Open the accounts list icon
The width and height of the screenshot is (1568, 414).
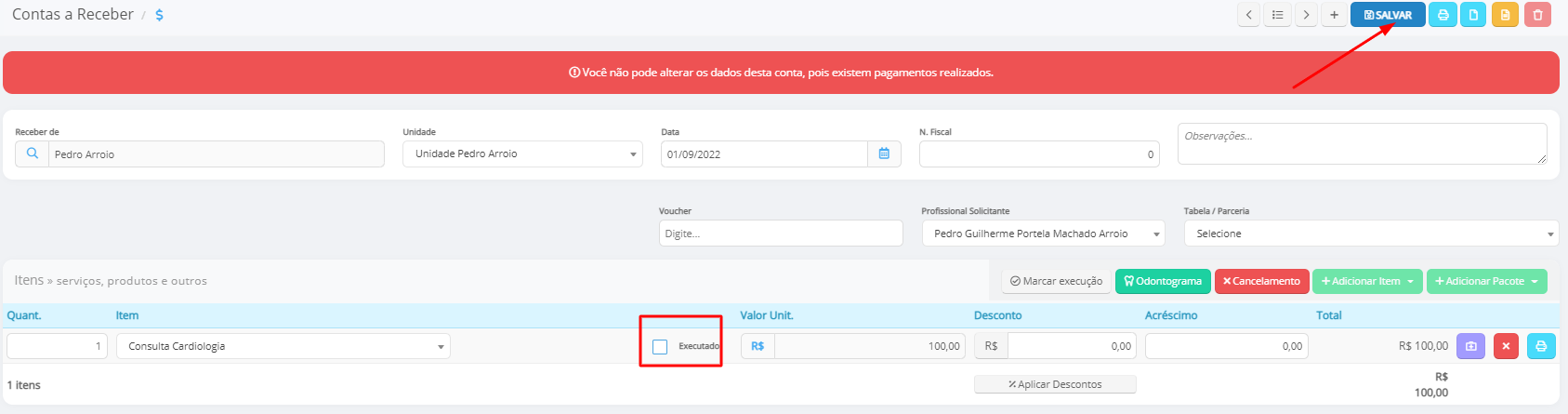point(1278,15)
